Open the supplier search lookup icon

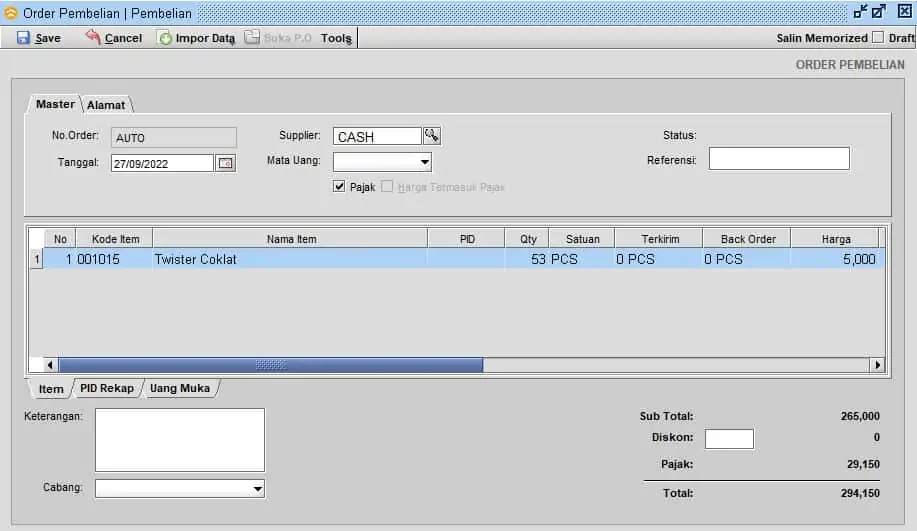(x=432, y=136)
